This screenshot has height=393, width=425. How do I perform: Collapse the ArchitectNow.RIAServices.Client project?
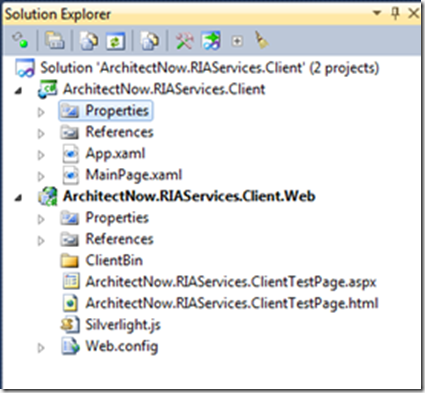click(x=19, y=90)
